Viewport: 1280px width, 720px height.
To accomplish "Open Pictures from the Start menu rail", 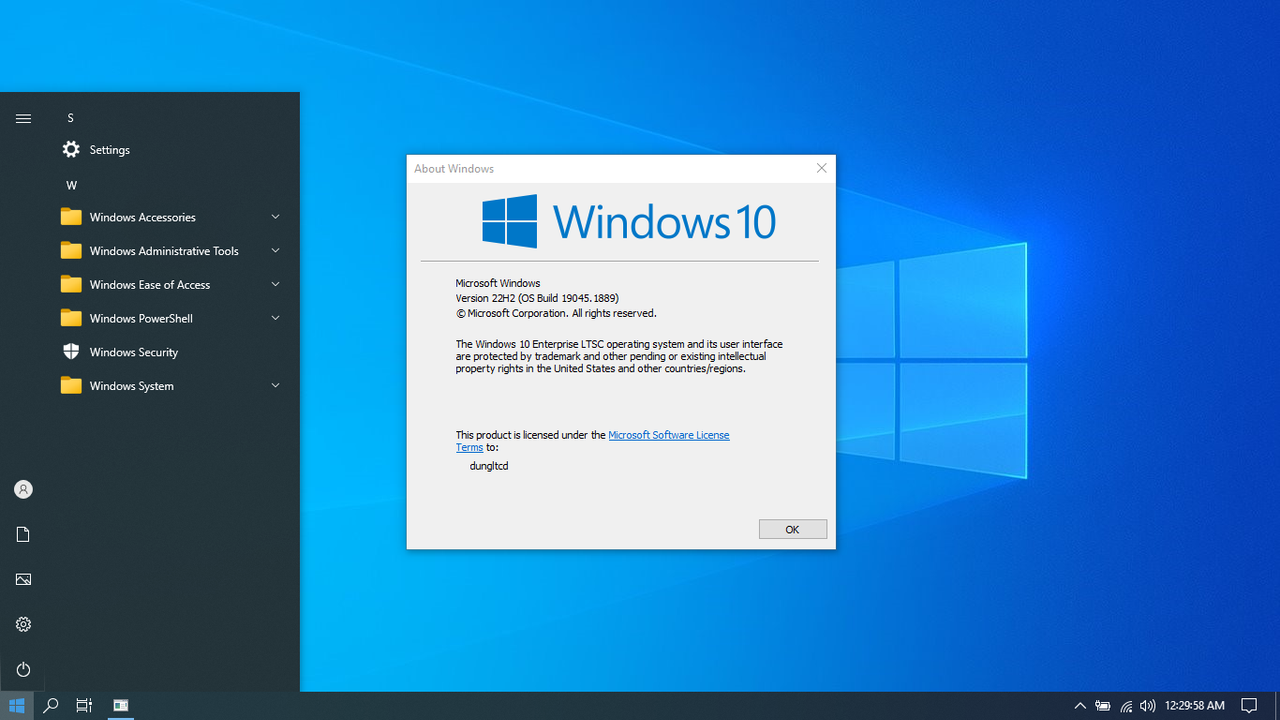I will point(23,579).
